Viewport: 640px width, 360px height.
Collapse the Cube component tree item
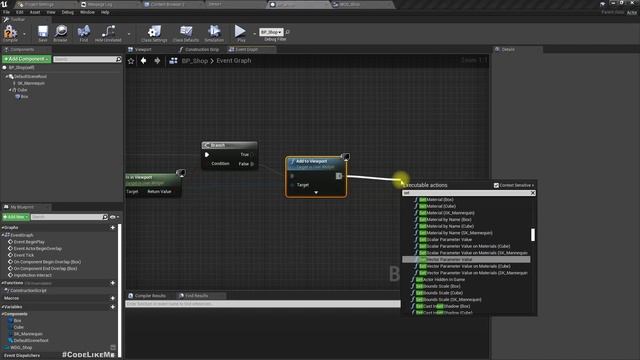point(10,90)
